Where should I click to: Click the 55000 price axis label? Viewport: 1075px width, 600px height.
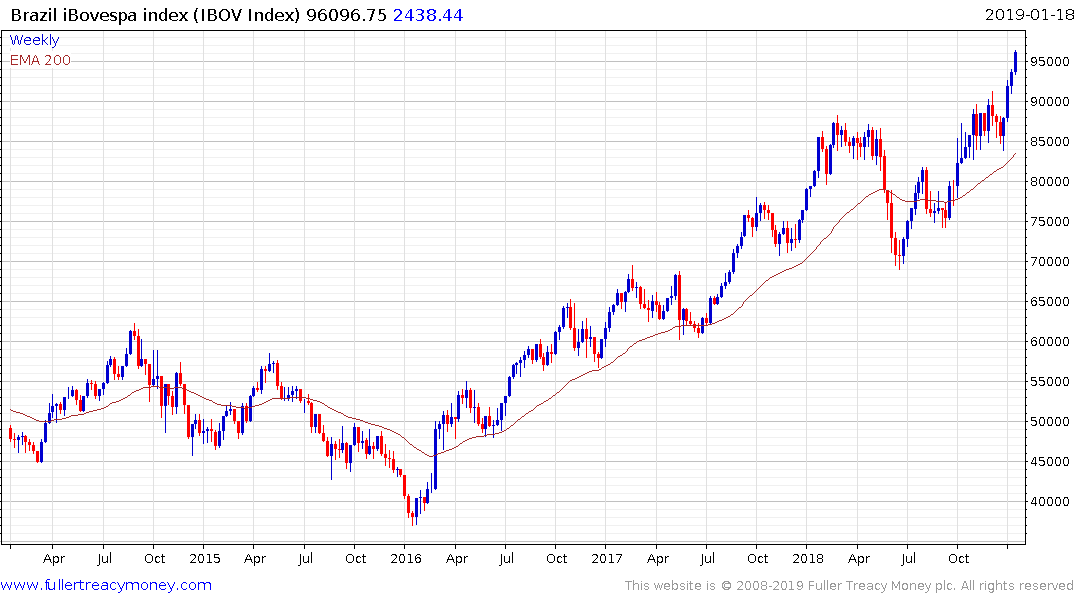[1049, 381]
